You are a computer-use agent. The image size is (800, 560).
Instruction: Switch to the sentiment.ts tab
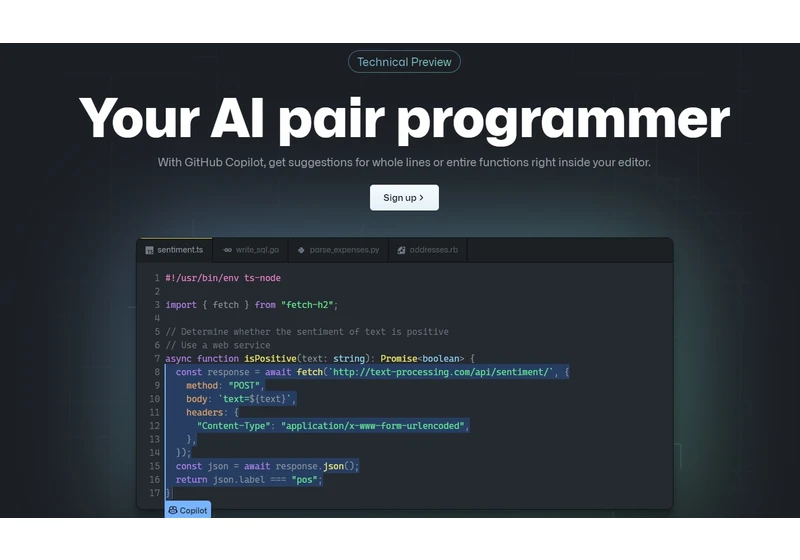click(x=174, y=250)
